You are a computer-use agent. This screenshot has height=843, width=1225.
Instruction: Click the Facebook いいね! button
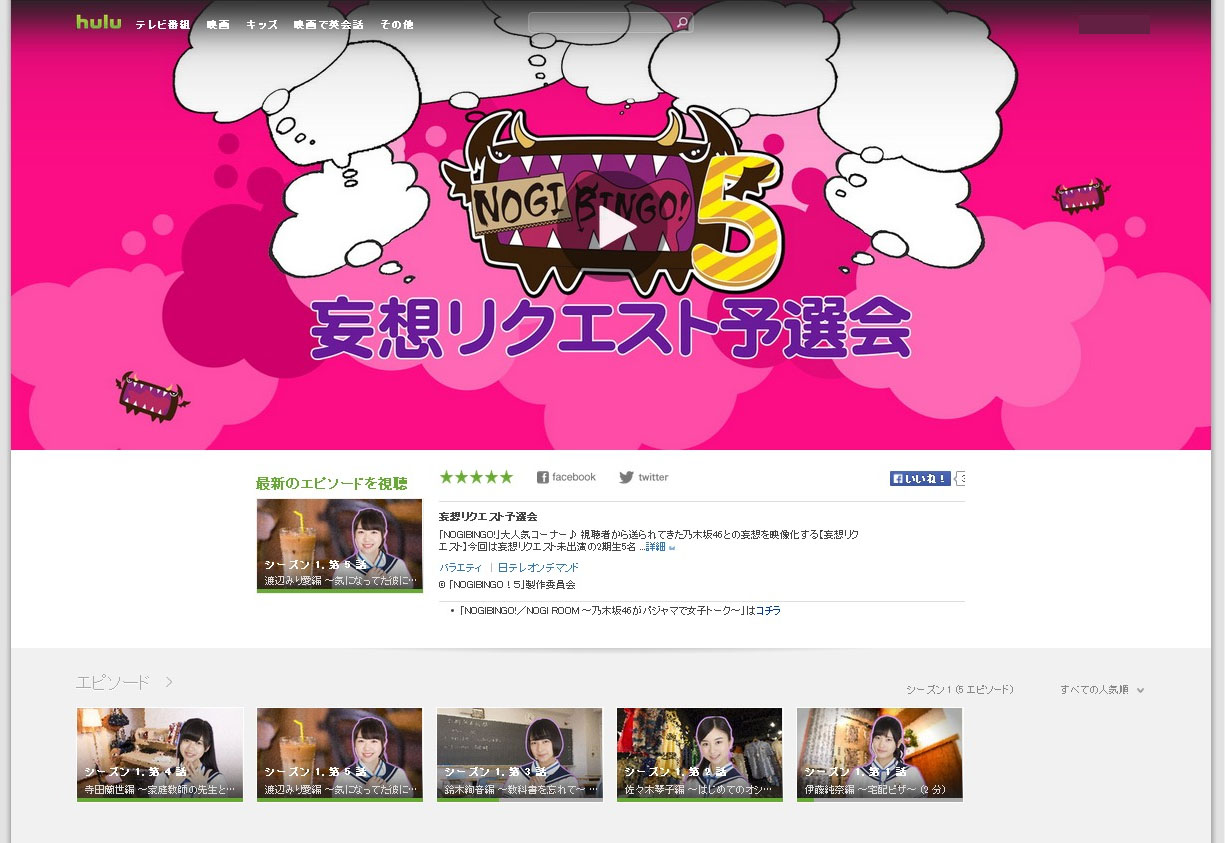pyautogui.click(x=920, y=479)
